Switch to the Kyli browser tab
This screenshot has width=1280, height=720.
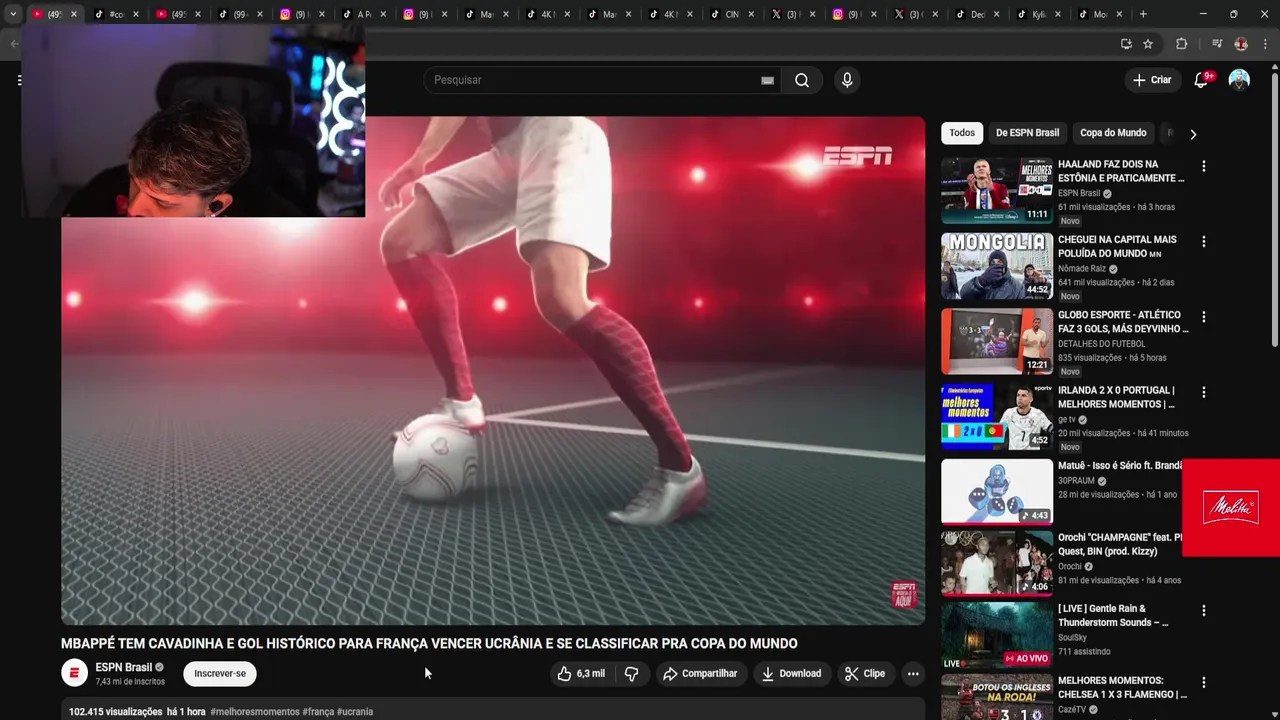[1036, 14]
